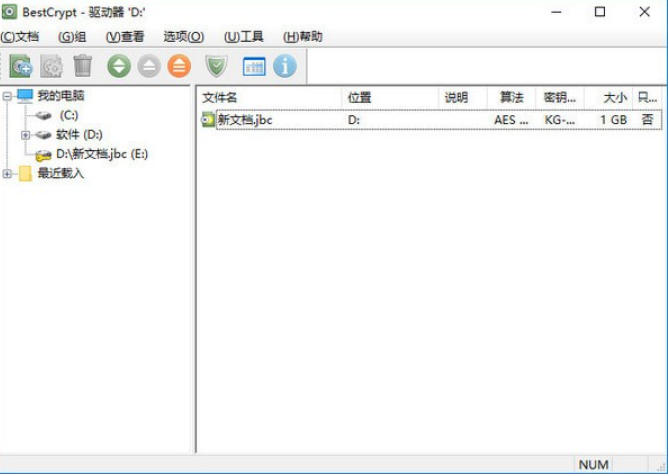
Task: Click the 否 read-only cell
Action: pos(647,119)
